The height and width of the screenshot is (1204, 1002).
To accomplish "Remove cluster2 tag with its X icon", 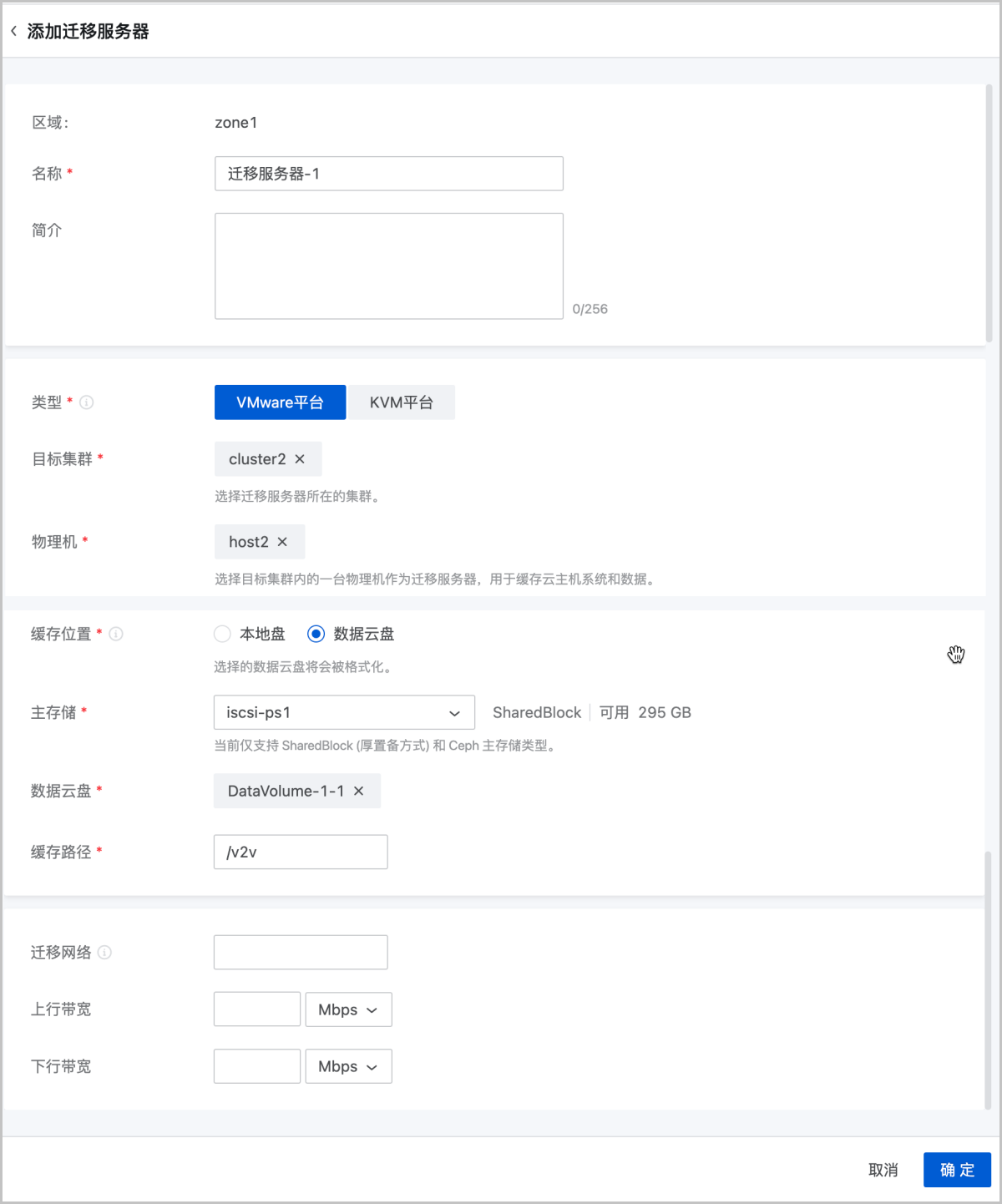I will (300, 459).
